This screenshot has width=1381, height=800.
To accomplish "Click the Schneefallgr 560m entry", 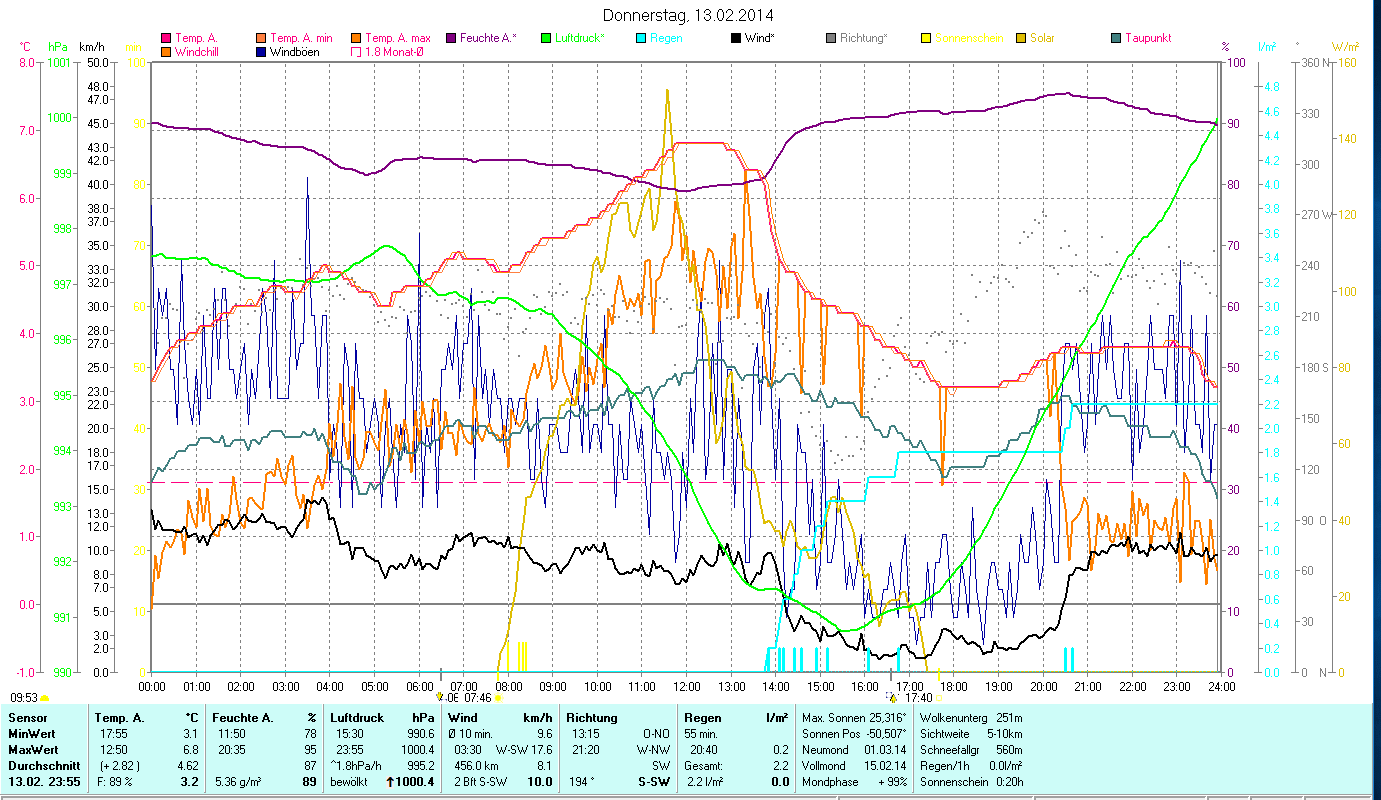I will (x=970, y=749).
